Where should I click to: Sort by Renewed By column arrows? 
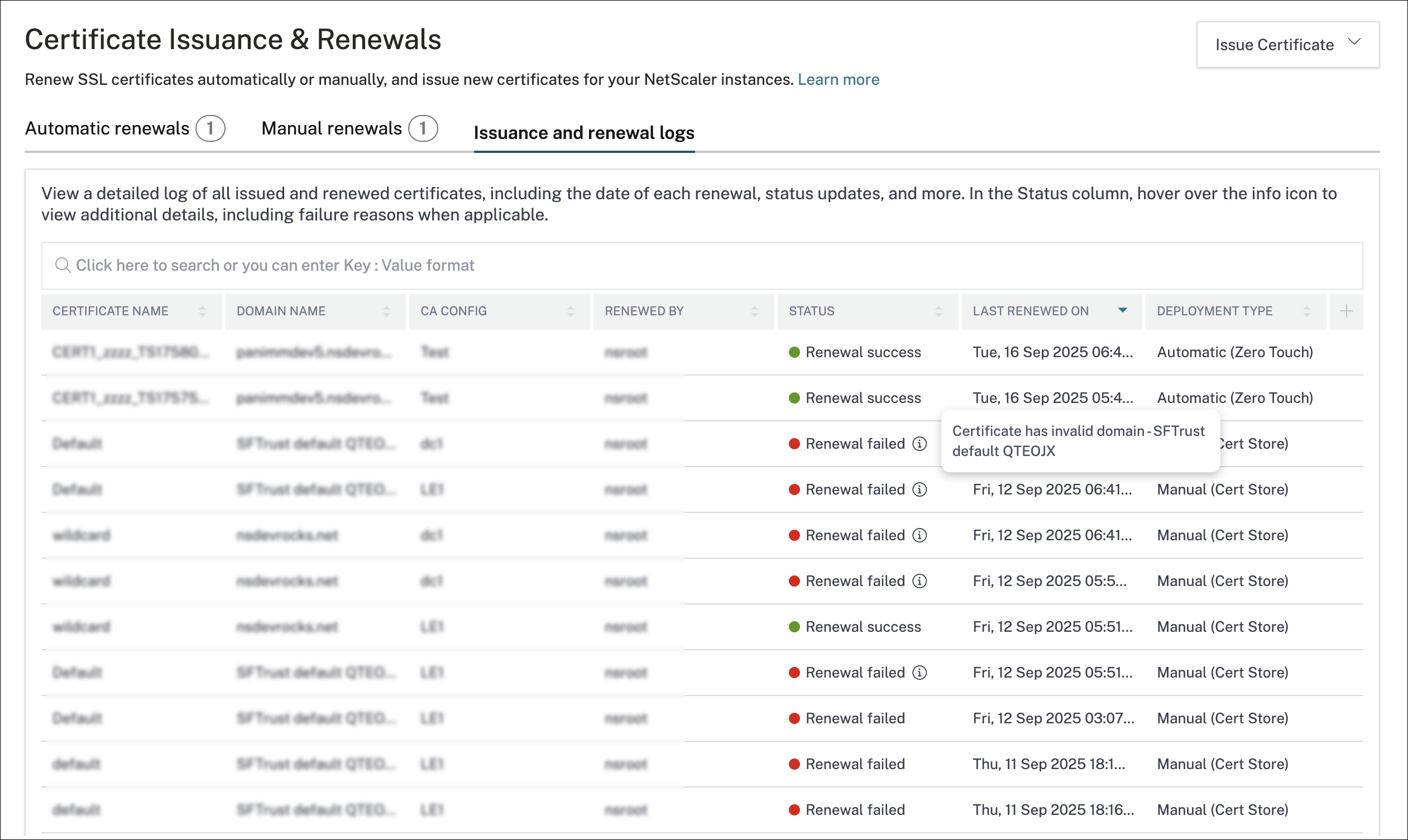point(754,311)
